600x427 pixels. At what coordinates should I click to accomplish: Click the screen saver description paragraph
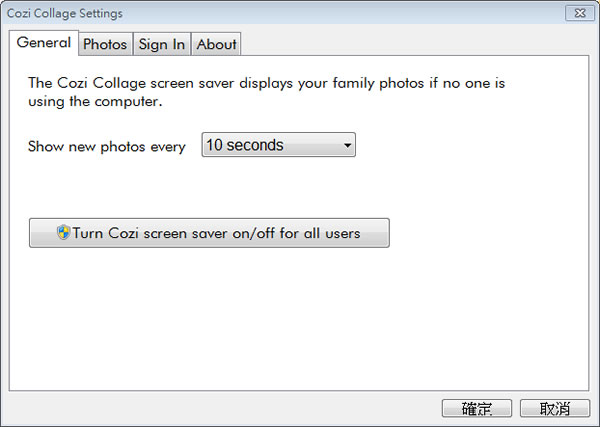click(266, 92)
